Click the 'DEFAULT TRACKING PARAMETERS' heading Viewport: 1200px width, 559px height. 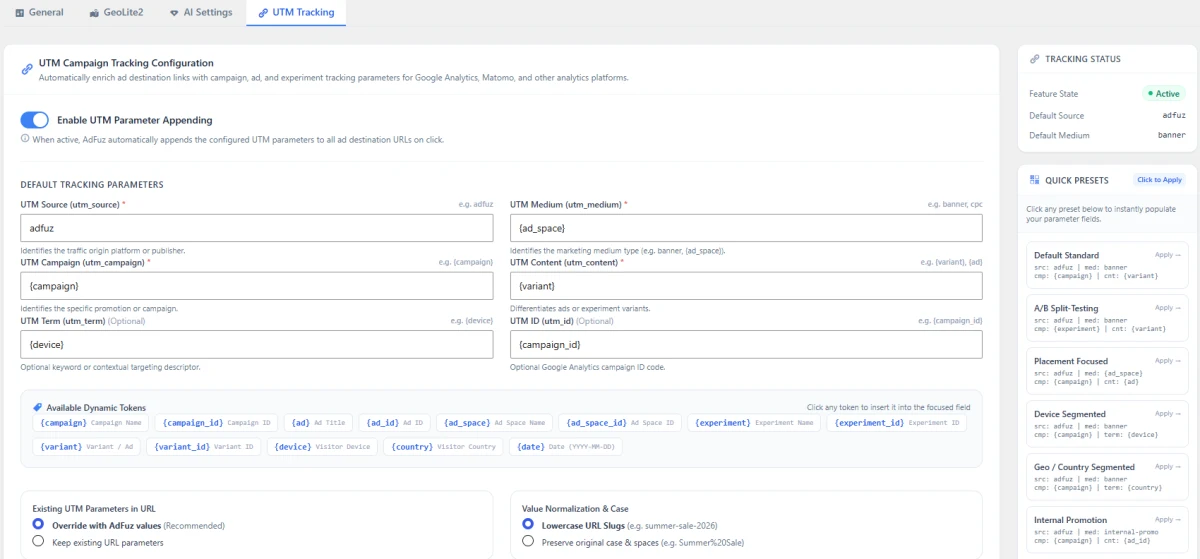(x=92, y=185)
